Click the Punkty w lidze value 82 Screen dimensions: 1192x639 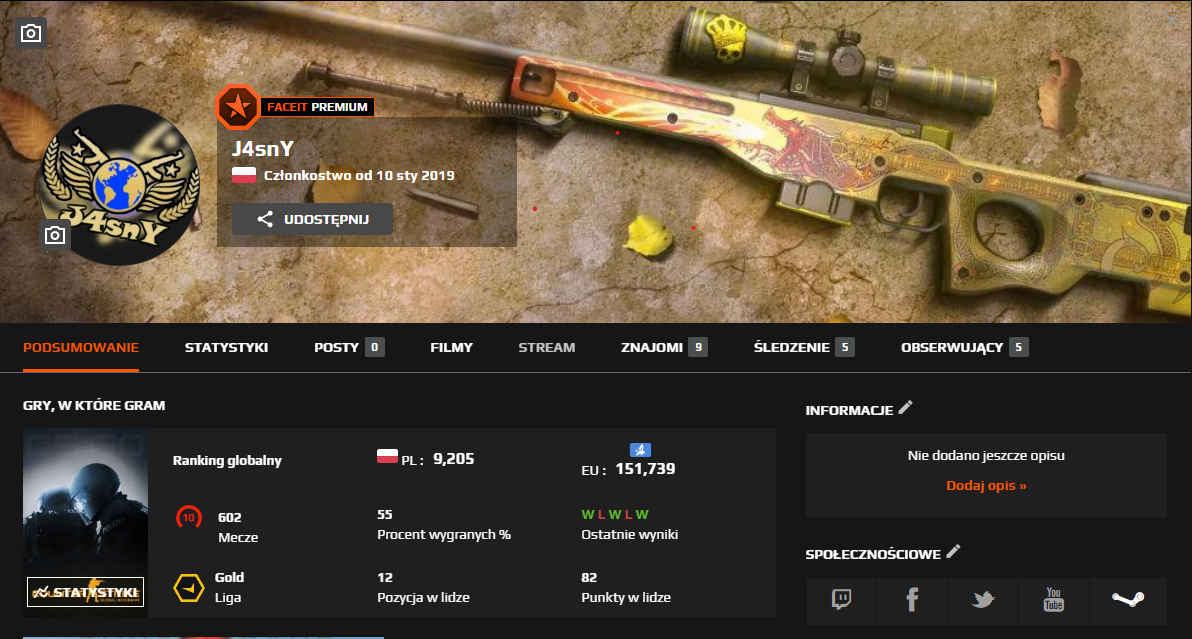tap(589, 577)
